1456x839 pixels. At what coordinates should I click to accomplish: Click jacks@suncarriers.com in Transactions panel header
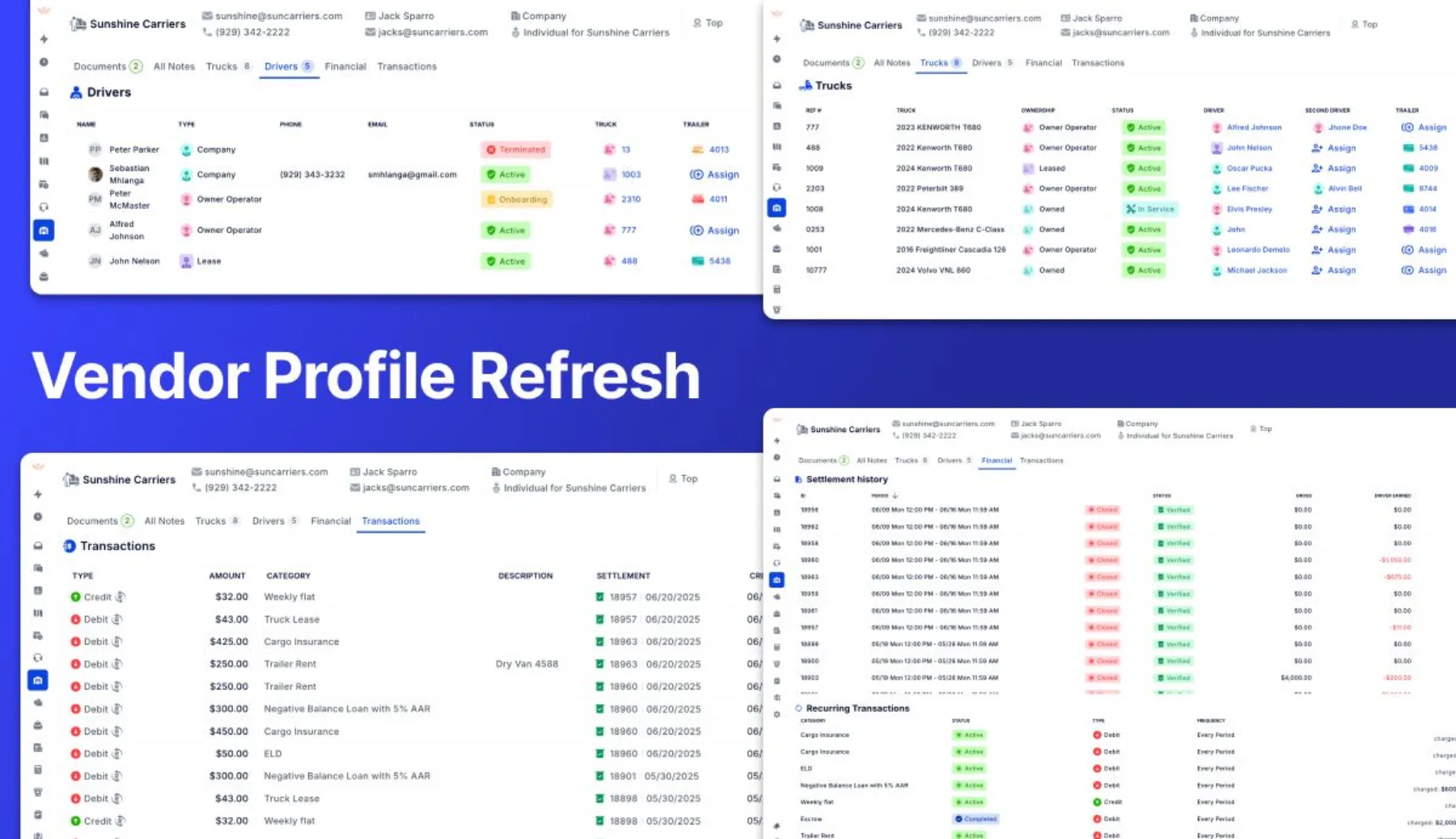416,488
